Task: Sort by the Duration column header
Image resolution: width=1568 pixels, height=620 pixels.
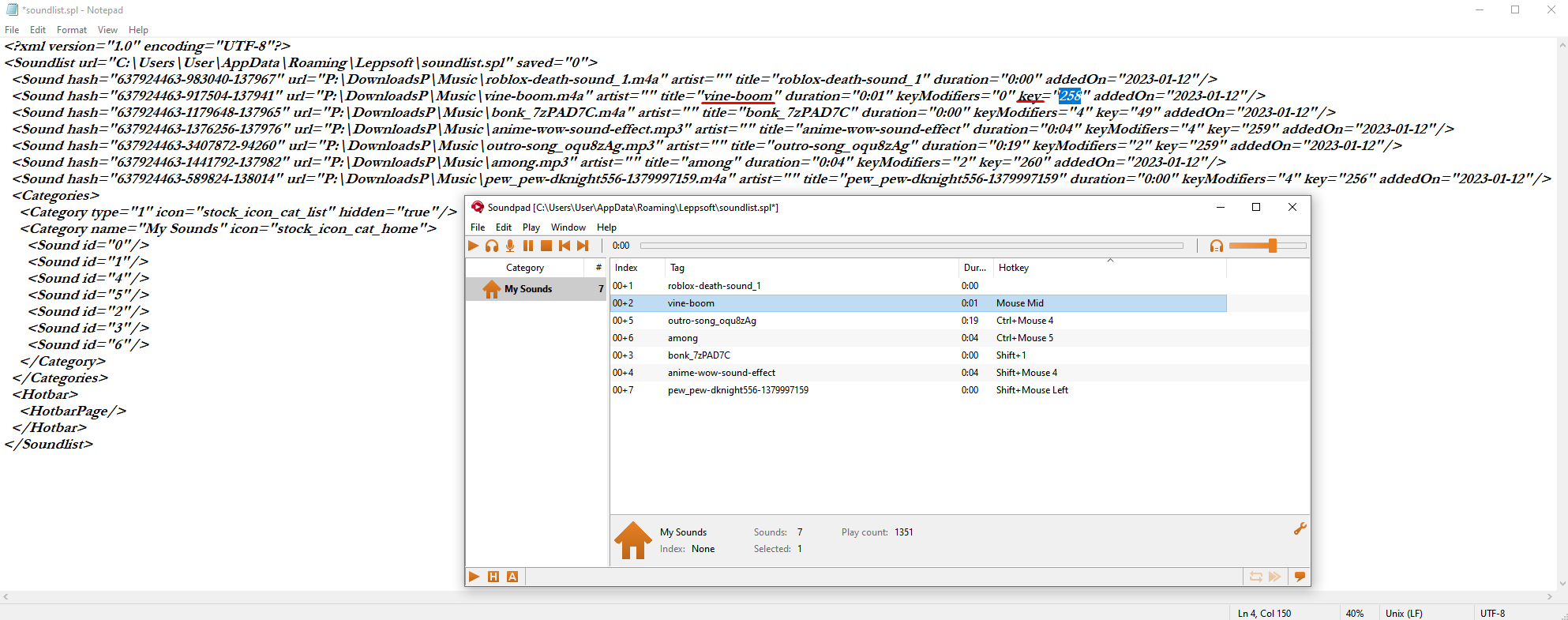Action: coord(975,268)
